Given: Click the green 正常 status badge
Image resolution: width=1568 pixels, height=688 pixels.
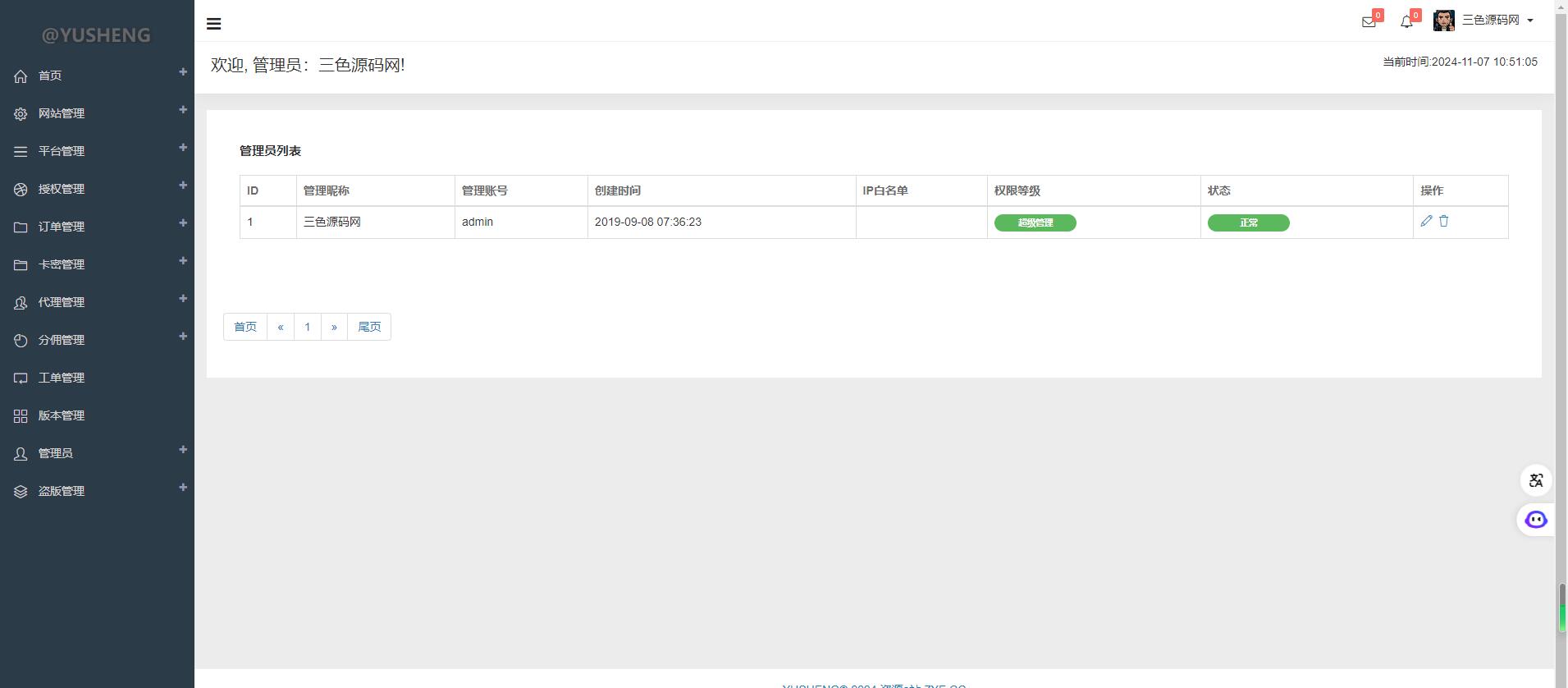Looking at the screenshot, I should (x=1248, y=222).
